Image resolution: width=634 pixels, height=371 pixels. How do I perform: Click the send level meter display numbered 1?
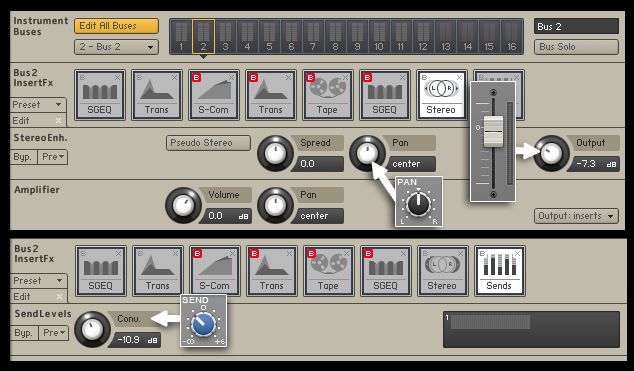point(531,329)
